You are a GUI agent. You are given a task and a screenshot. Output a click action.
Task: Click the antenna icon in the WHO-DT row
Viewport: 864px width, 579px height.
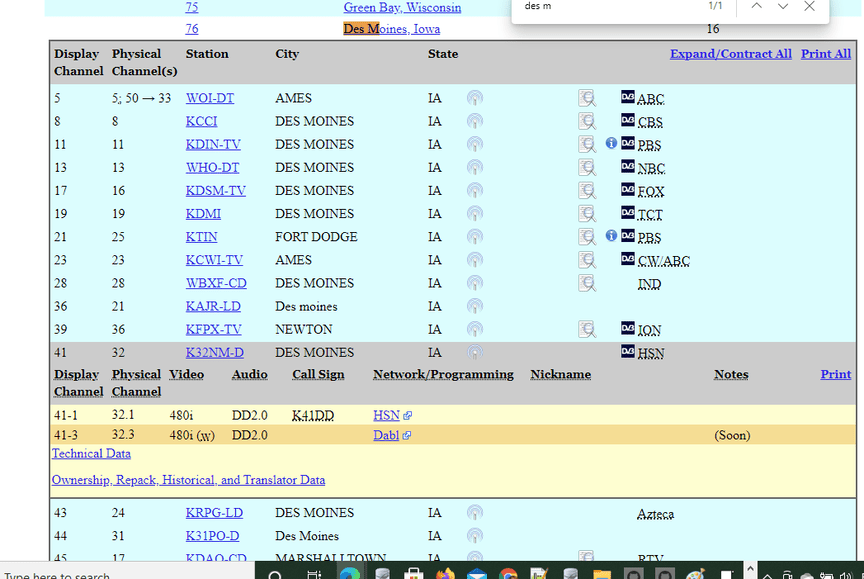474,167
